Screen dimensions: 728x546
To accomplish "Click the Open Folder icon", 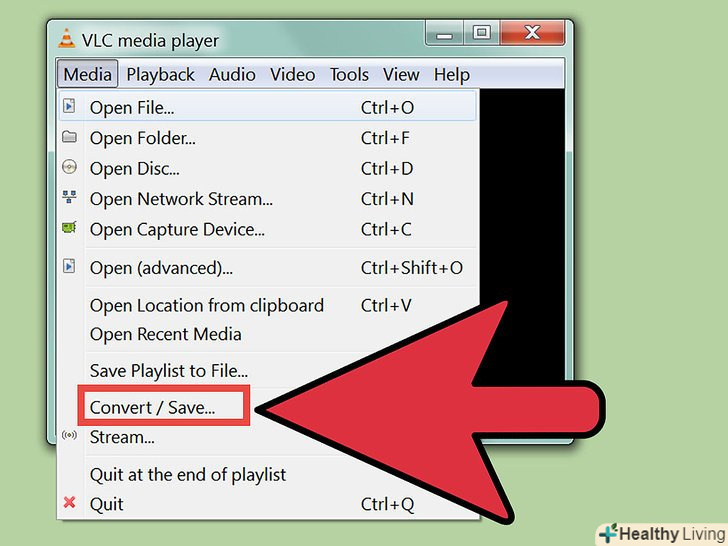I will tap(69, 136).
